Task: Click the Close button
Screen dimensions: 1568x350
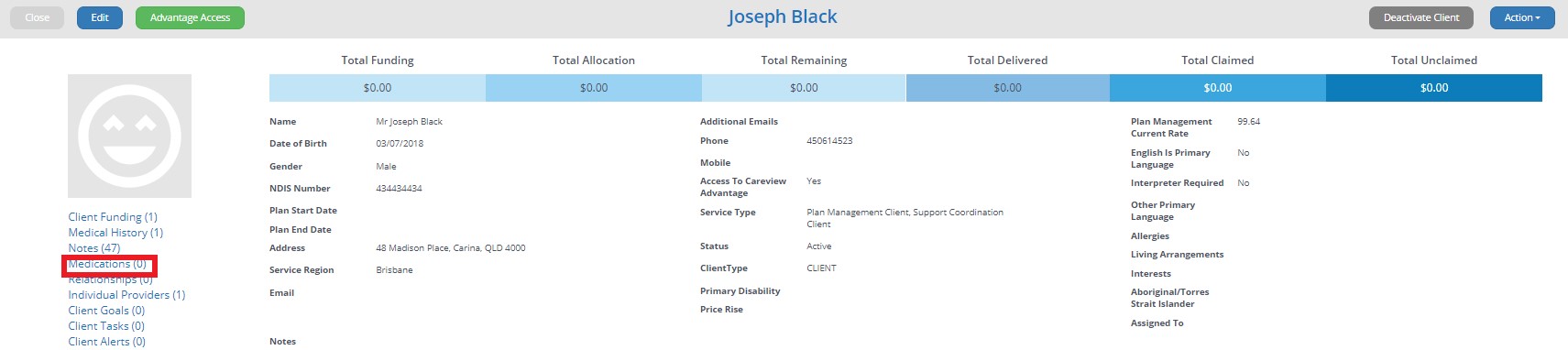Action: click(x=38, y=17)
